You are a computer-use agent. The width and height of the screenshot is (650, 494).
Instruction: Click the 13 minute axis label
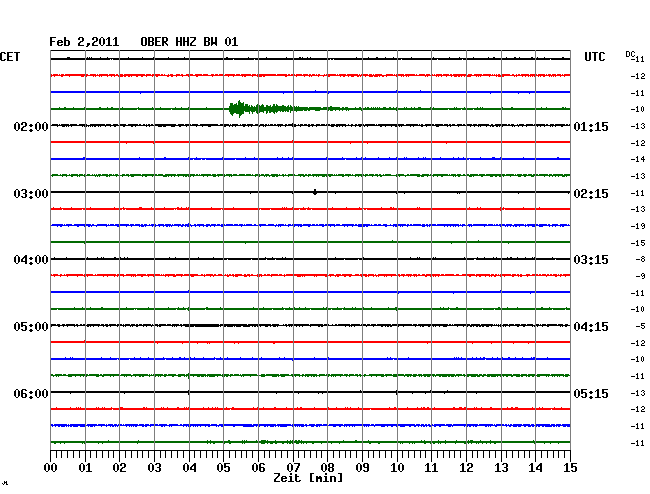(501, 468)
